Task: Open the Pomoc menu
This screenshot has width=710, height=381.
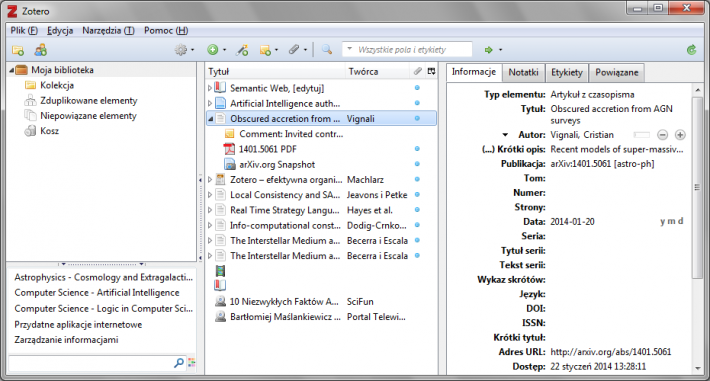Action: coord(166,30)
